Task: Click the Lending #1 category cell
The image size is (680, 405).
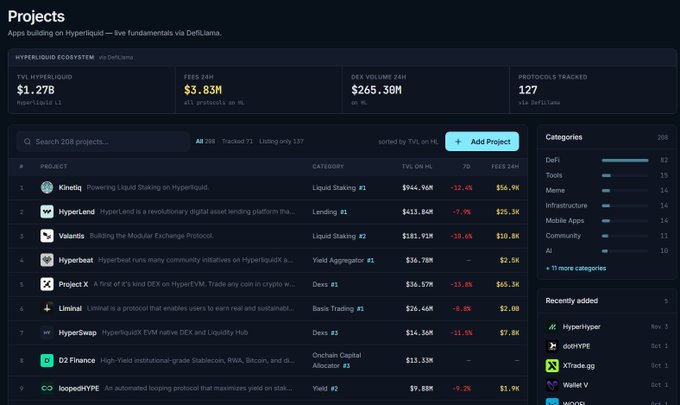Action: [x=330, y=212]
